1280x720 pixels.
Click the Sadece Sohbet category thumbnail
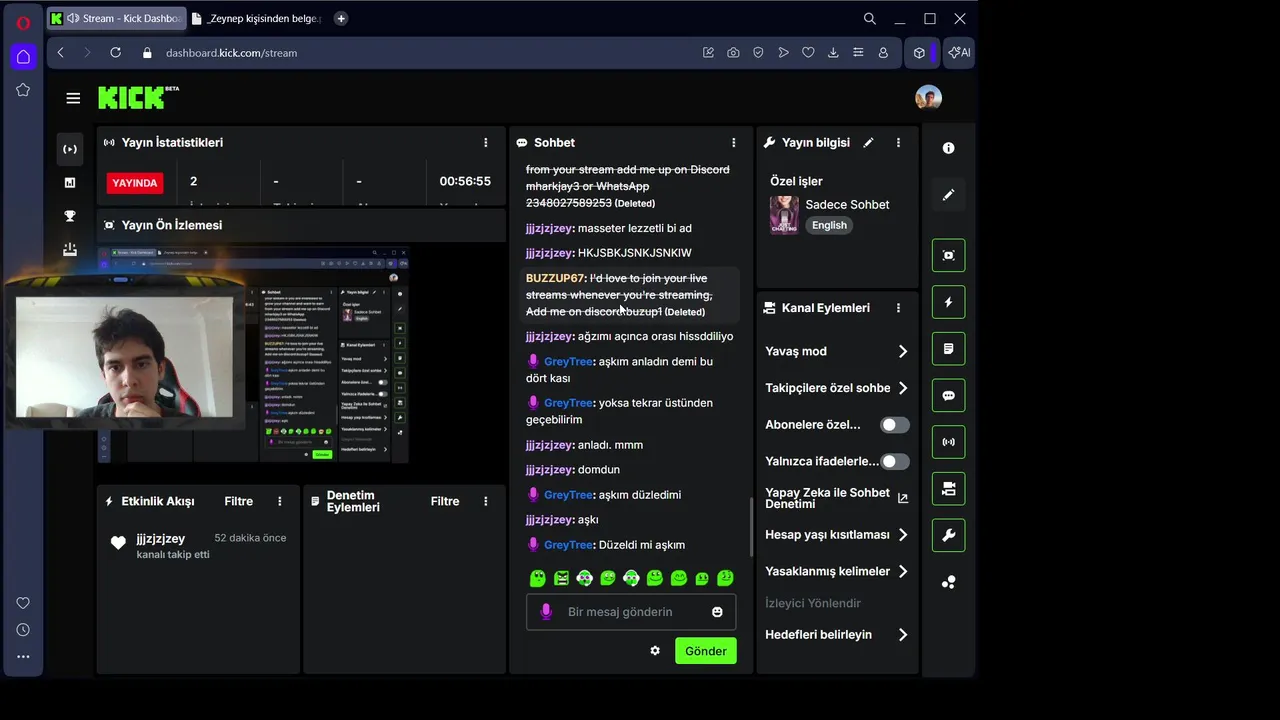784,215
